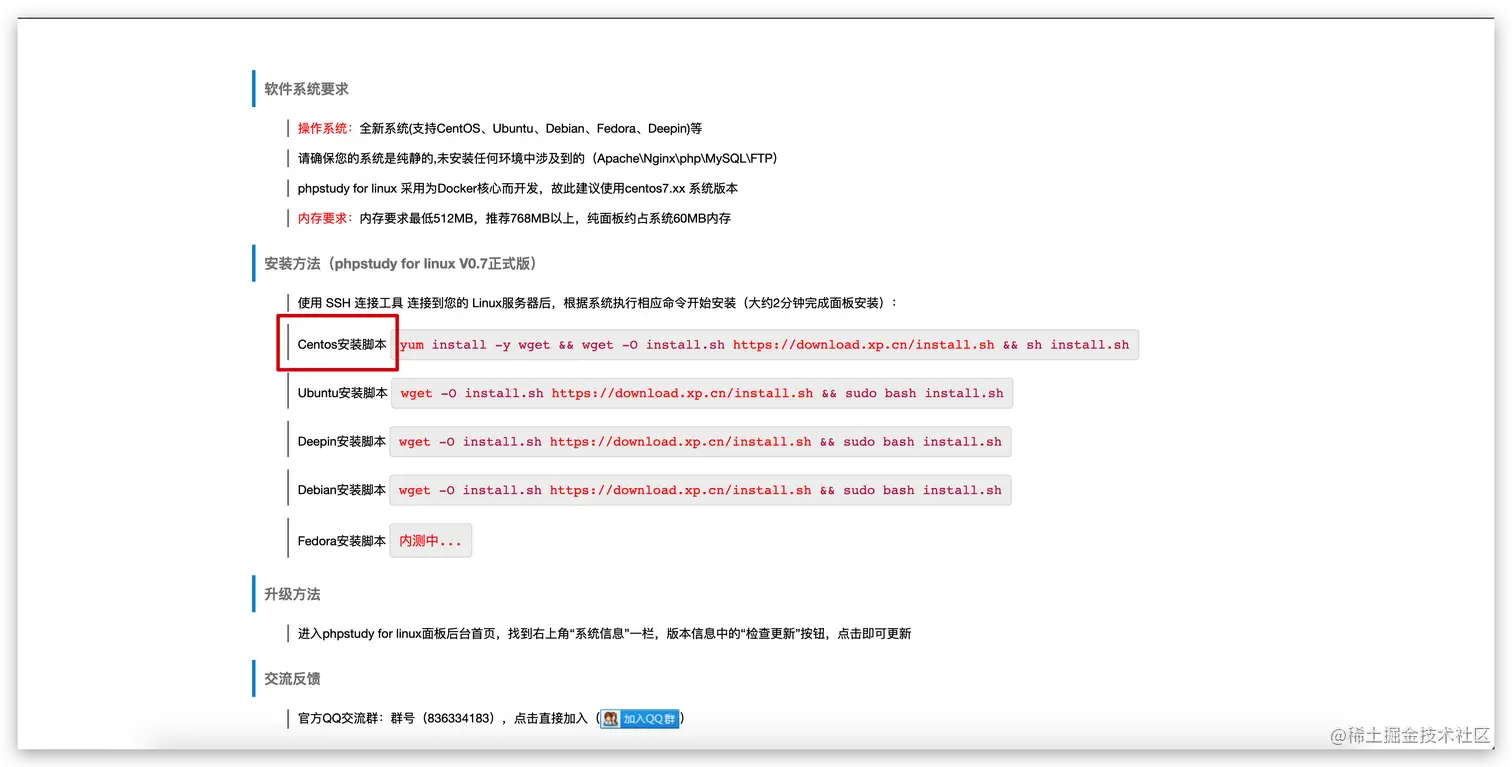Click the 软件系统要求 section heading
This screenshot has width=1512, height=767.
pos(306,89)
